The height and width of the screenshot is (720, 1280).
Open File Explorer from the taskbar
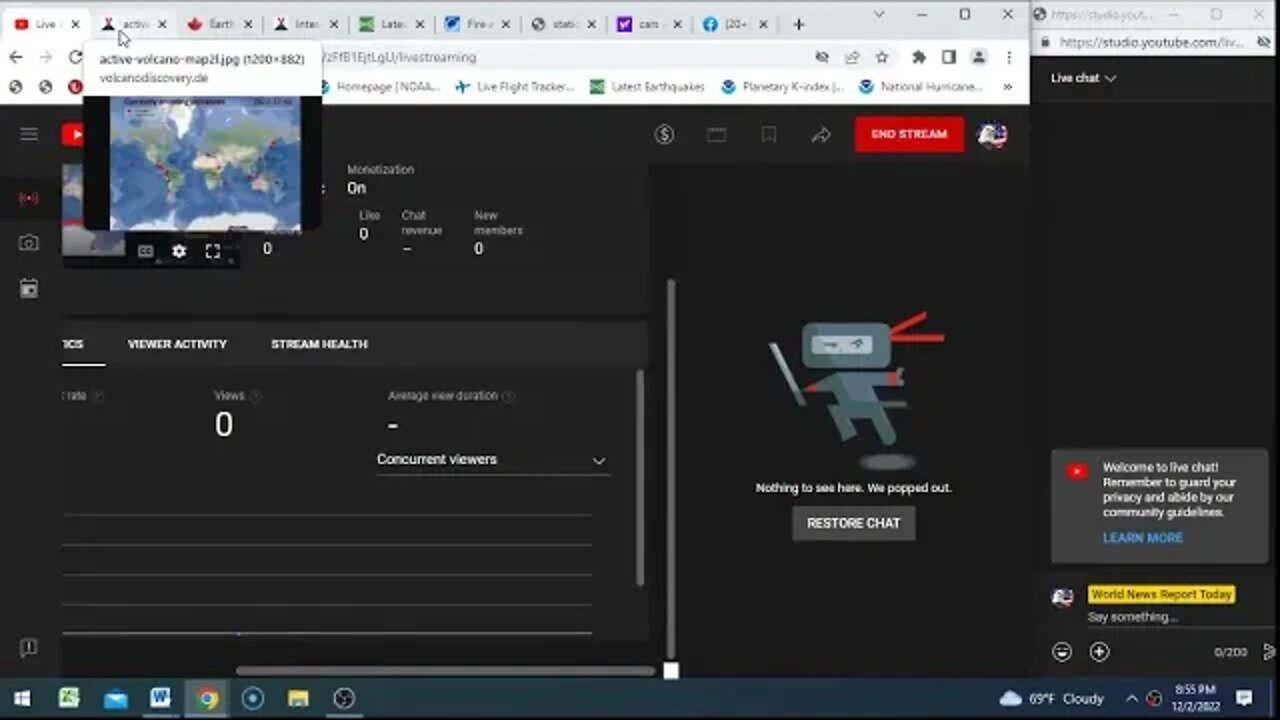click(298, 698)
